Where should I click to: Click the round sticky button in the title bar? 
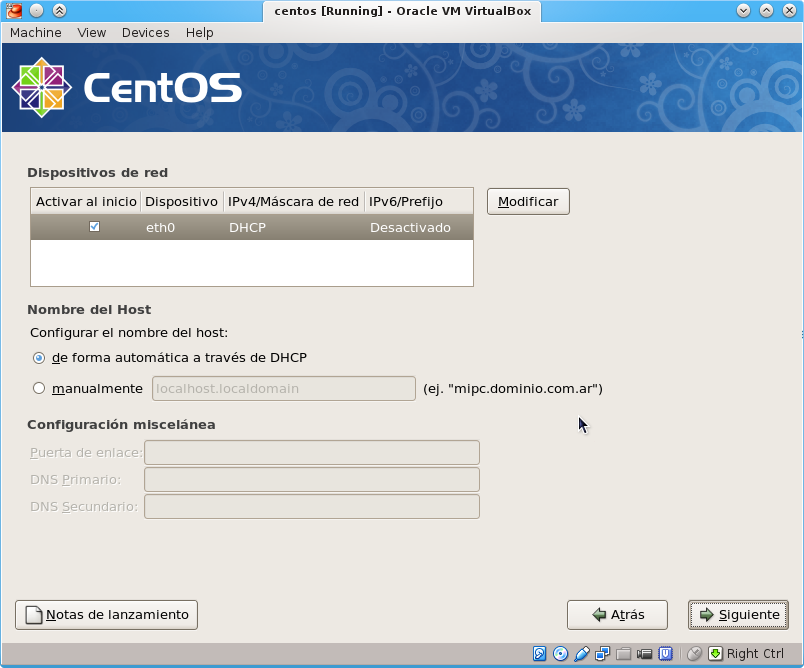pos(36,10)
